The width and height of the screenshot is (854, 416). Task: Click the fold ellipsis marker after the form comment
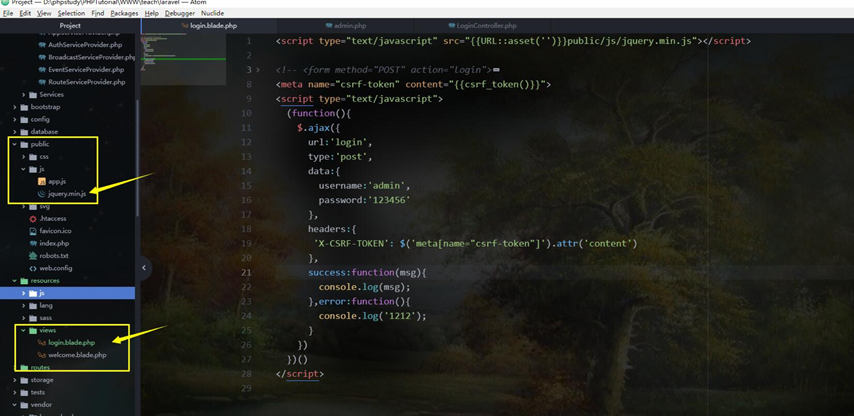496,70
